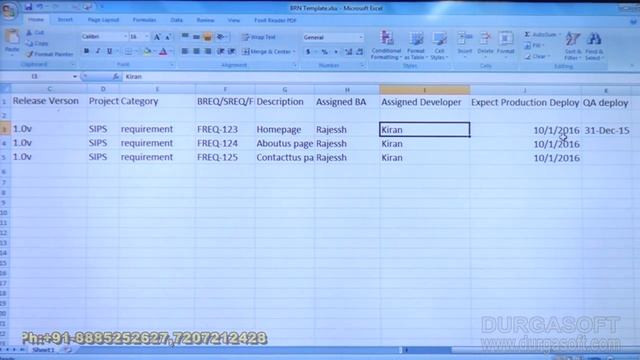
Task: Open the Foxit Reader PDF tab
Action: click(x=275, y=20)
